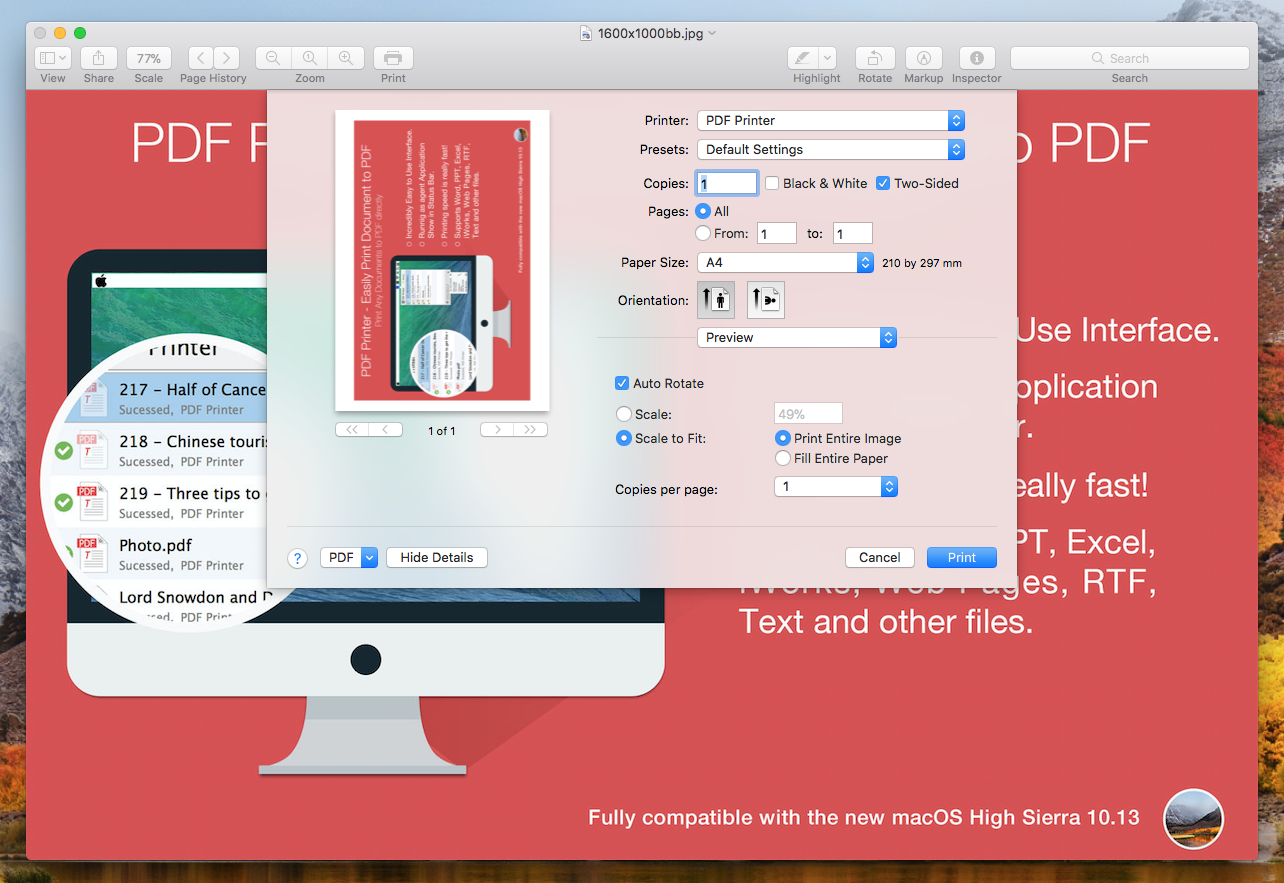The height and width of the screenshot is (883, 1284).
Task: Go to next page in print preview
Action: click(497, 430)
